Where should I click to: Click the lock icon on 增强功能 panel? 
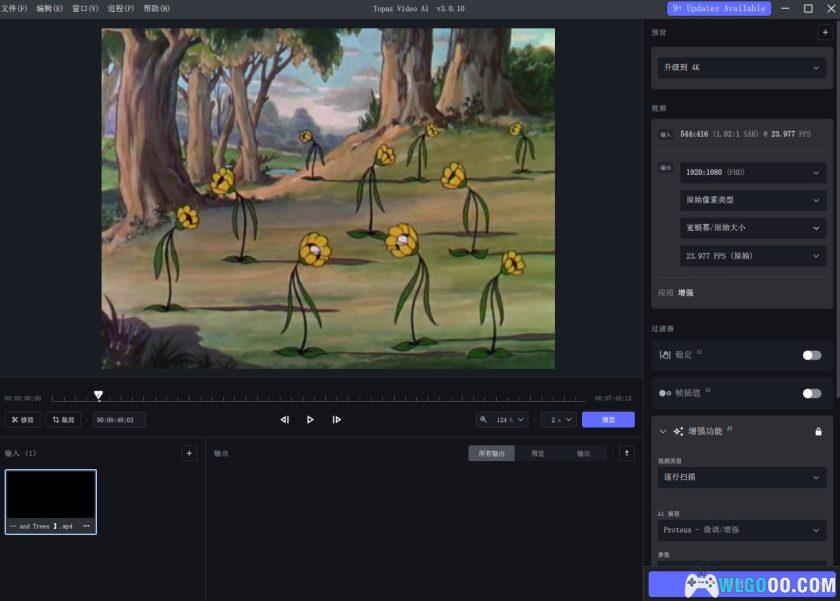pos(818,431)
